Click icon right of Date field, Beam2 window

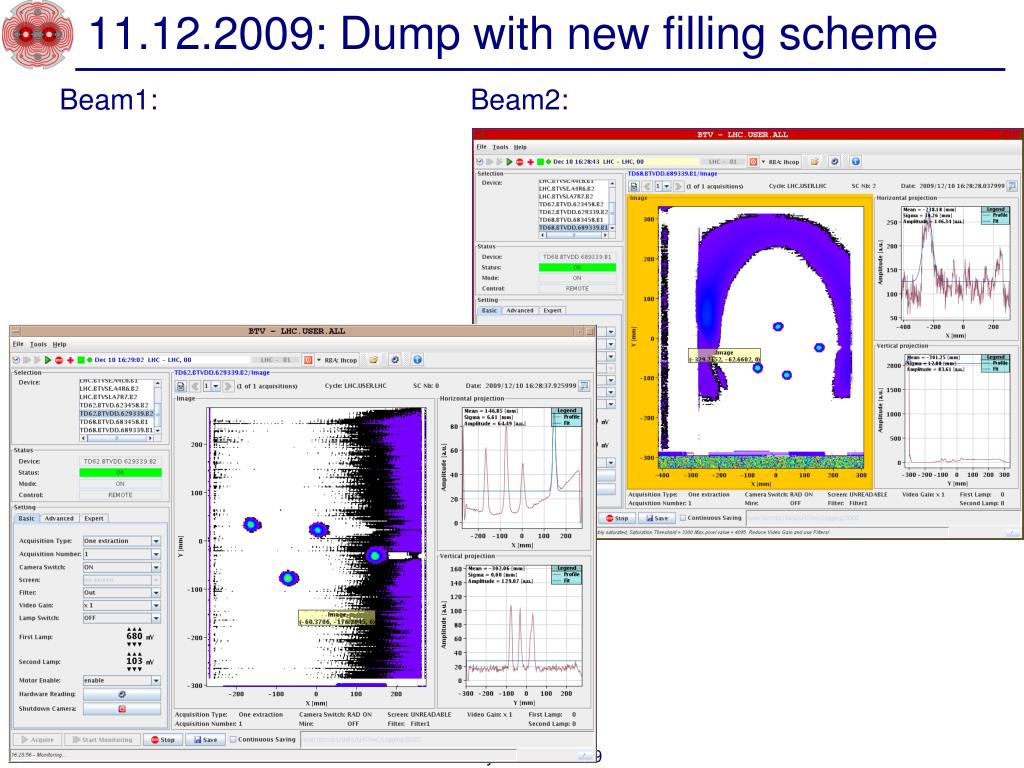click(1012, 186)
